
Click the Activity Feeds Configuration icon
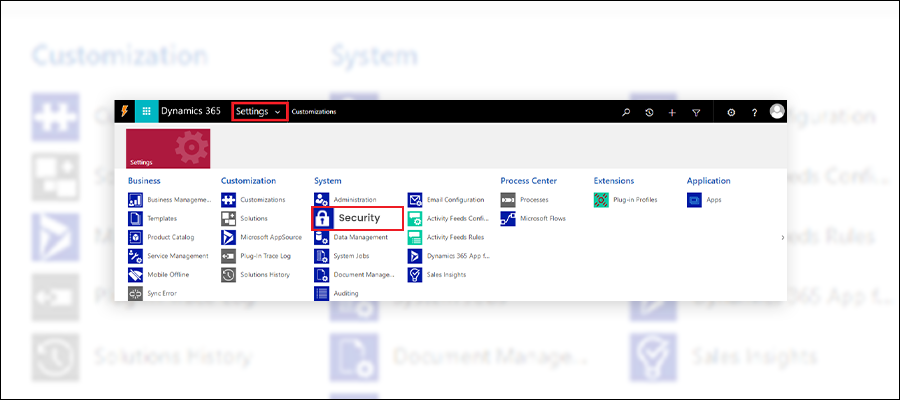(414, 219)
